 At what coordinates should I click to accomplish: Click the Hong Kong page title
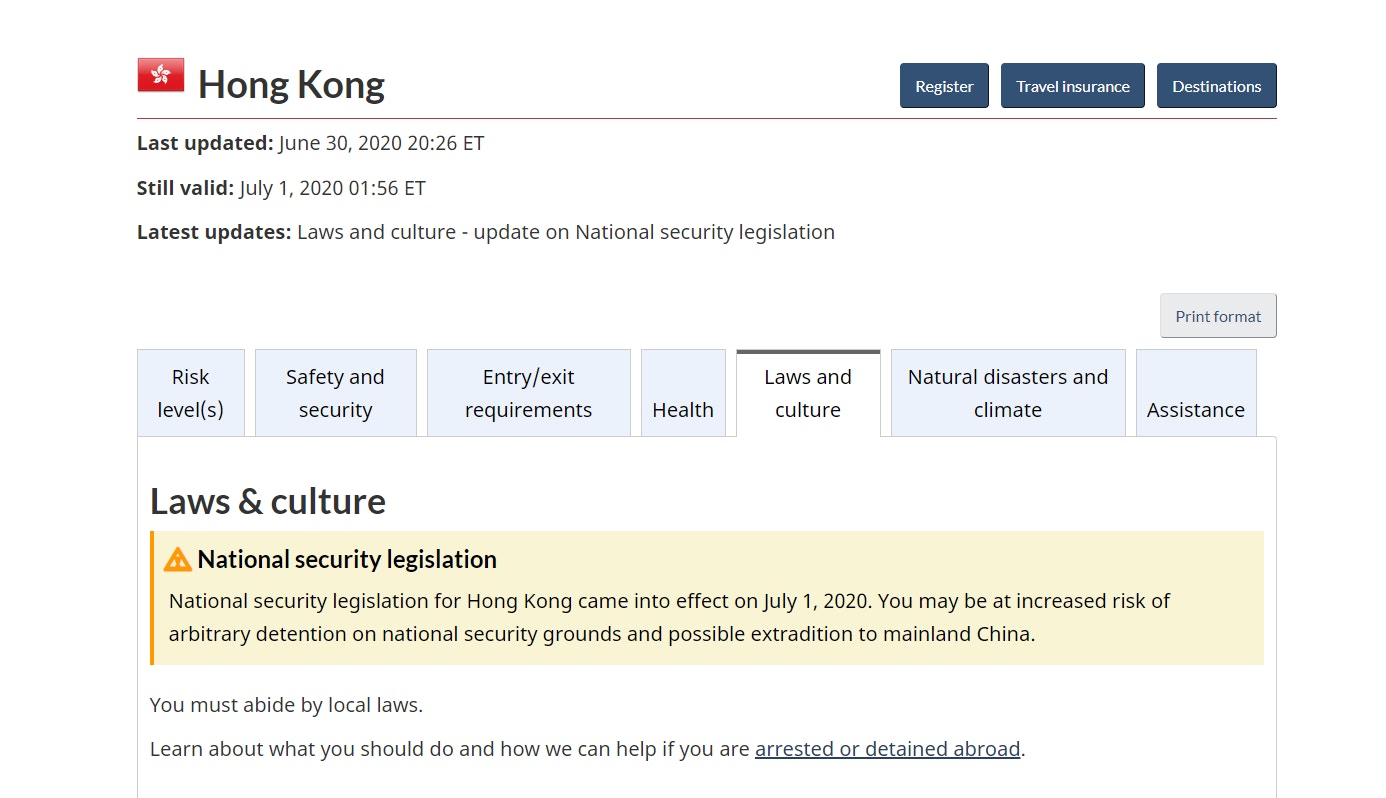point(291,85)
